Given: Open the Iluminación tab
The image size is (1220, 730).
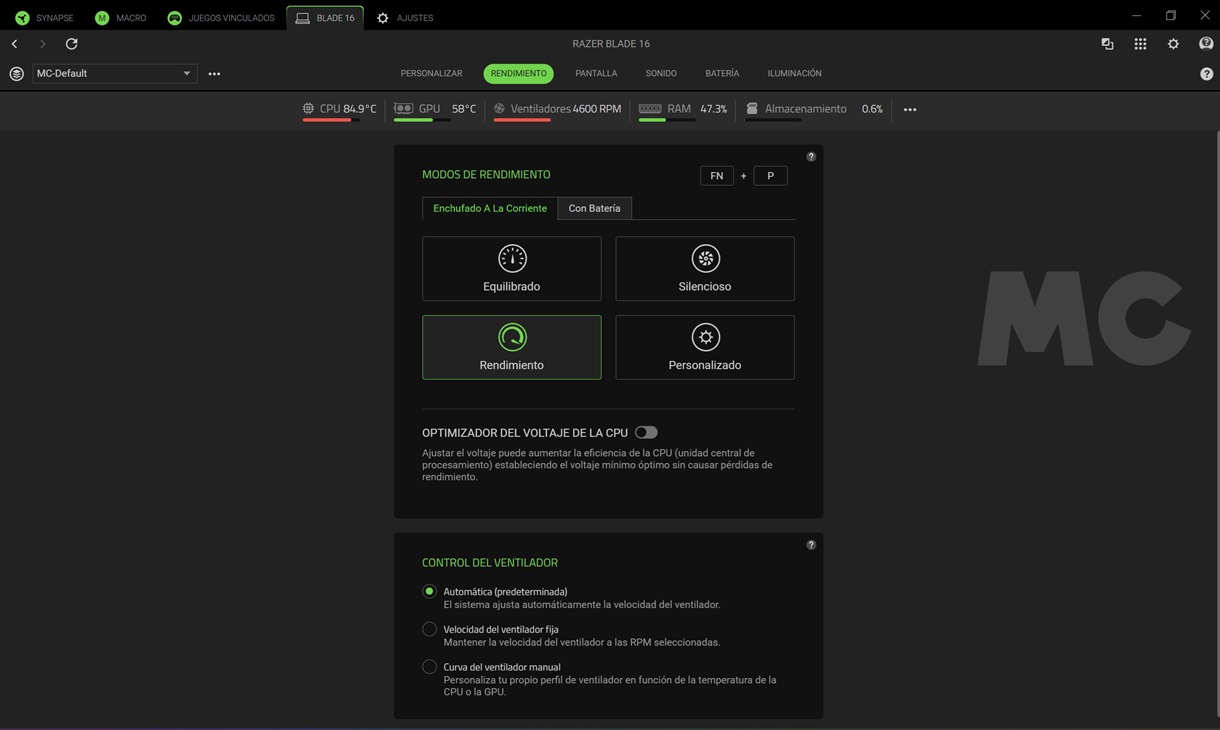Looking at the screenshot, I should [794, 73].
